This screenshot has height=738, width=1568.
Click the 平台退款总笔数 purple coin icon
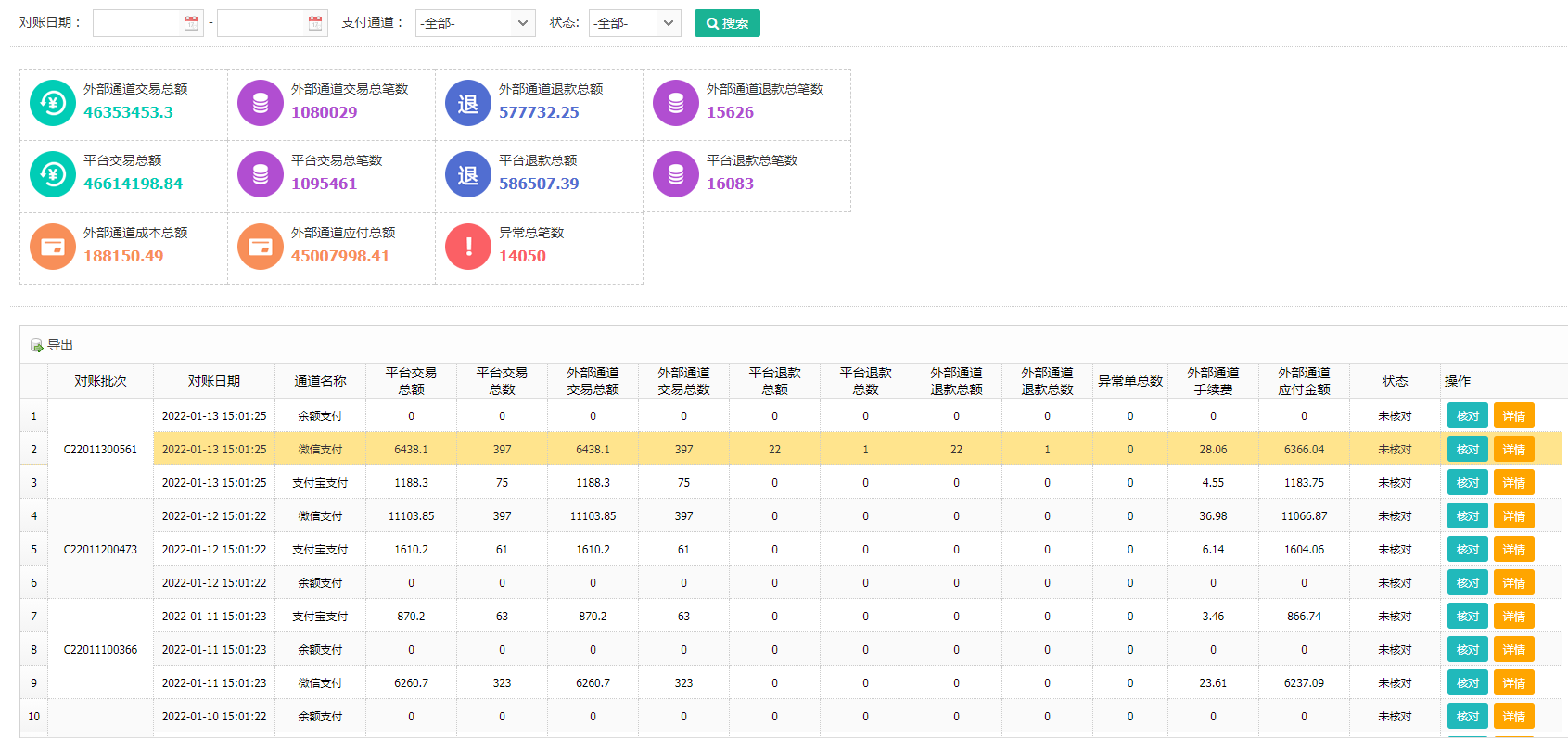click(676, 174)
